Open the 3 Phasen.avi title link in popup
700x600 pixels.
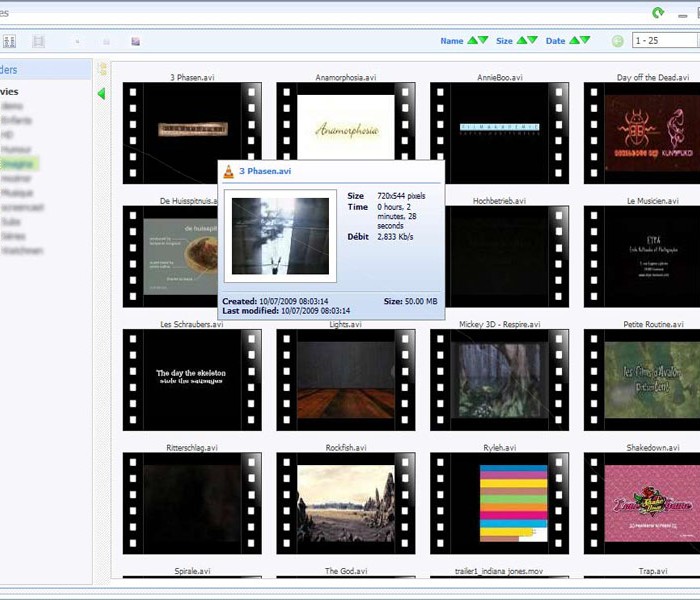265,171
